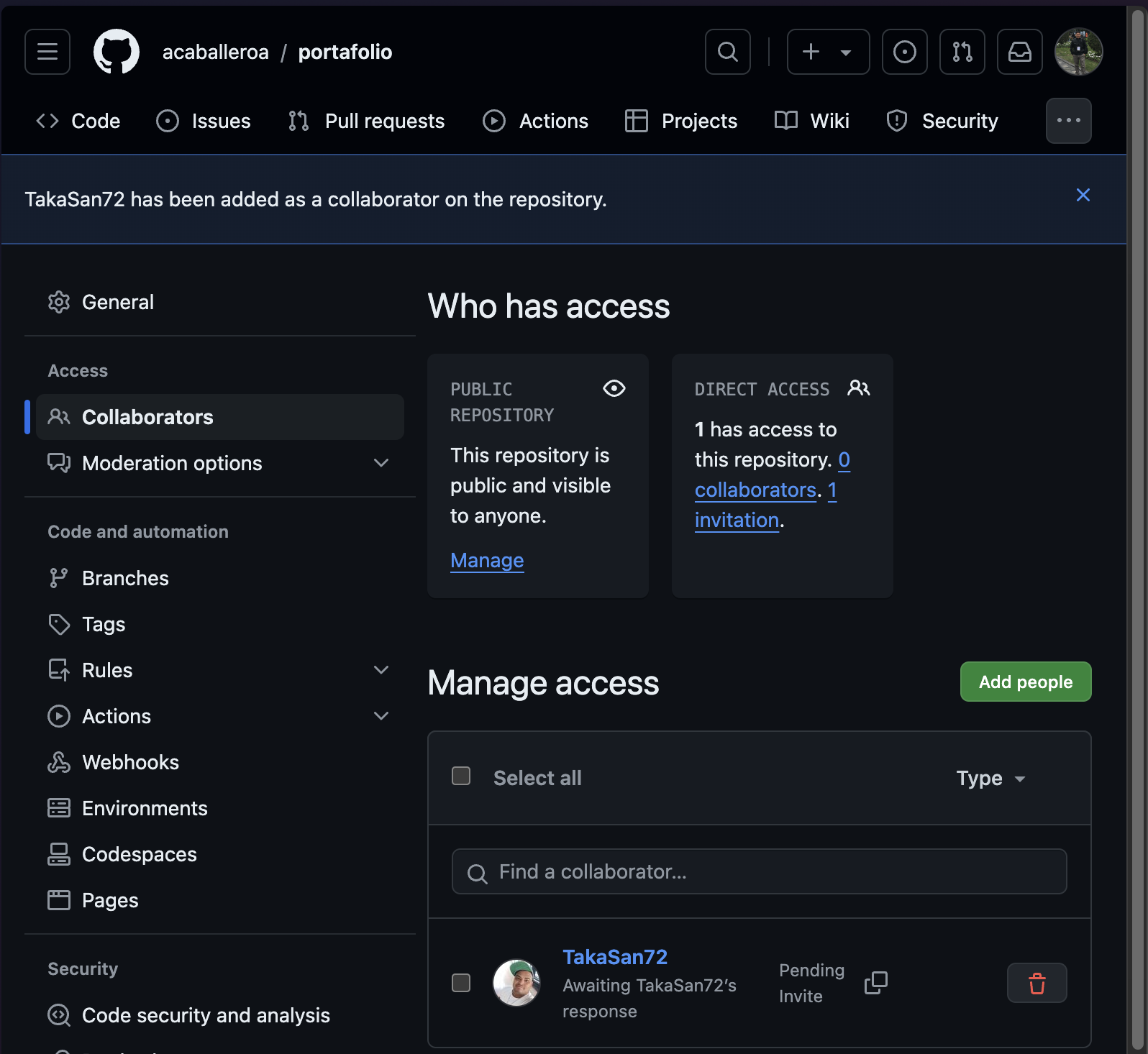Switch to the Pull requests tab
1148x1054 pixels.
[366, 121]
